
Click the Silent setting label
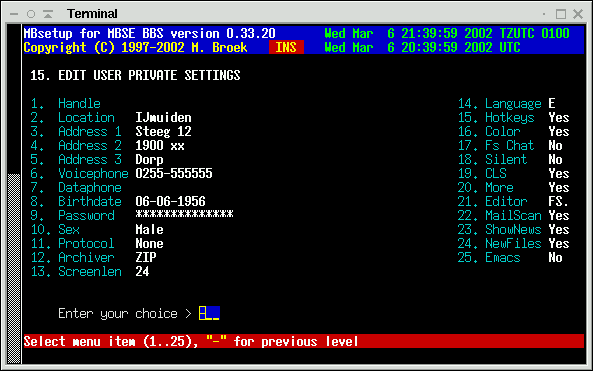coord(506,159)
